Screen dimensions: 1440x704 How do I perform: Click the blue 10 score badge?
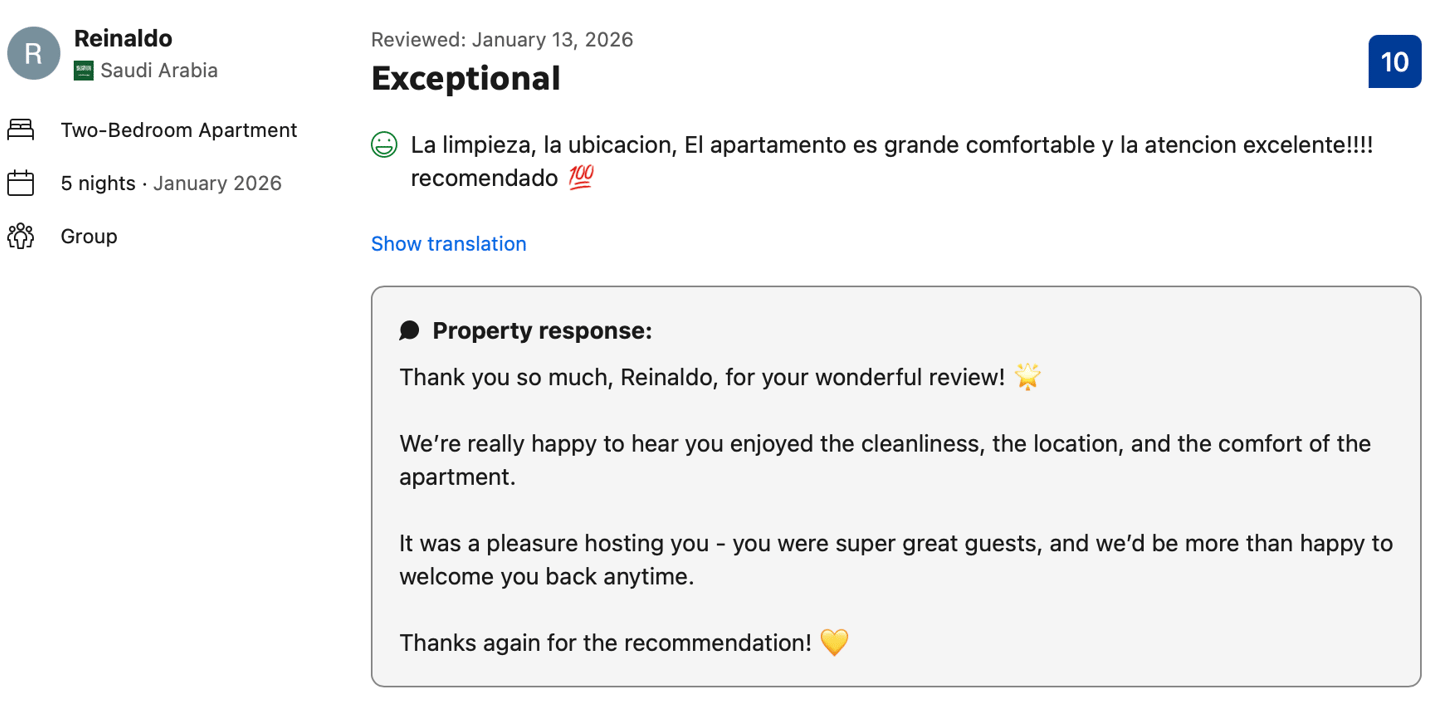click(1394, 62)
